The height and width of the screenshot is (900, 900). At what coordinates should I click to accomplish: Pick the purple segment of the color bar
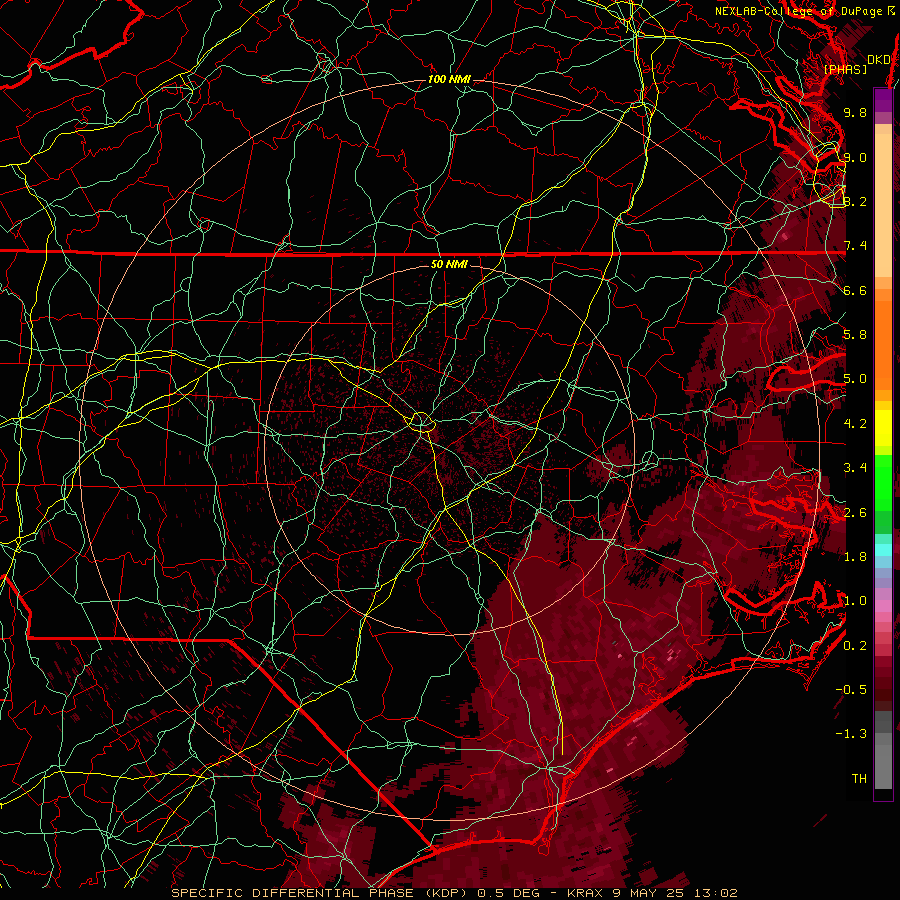pos(883,100)
